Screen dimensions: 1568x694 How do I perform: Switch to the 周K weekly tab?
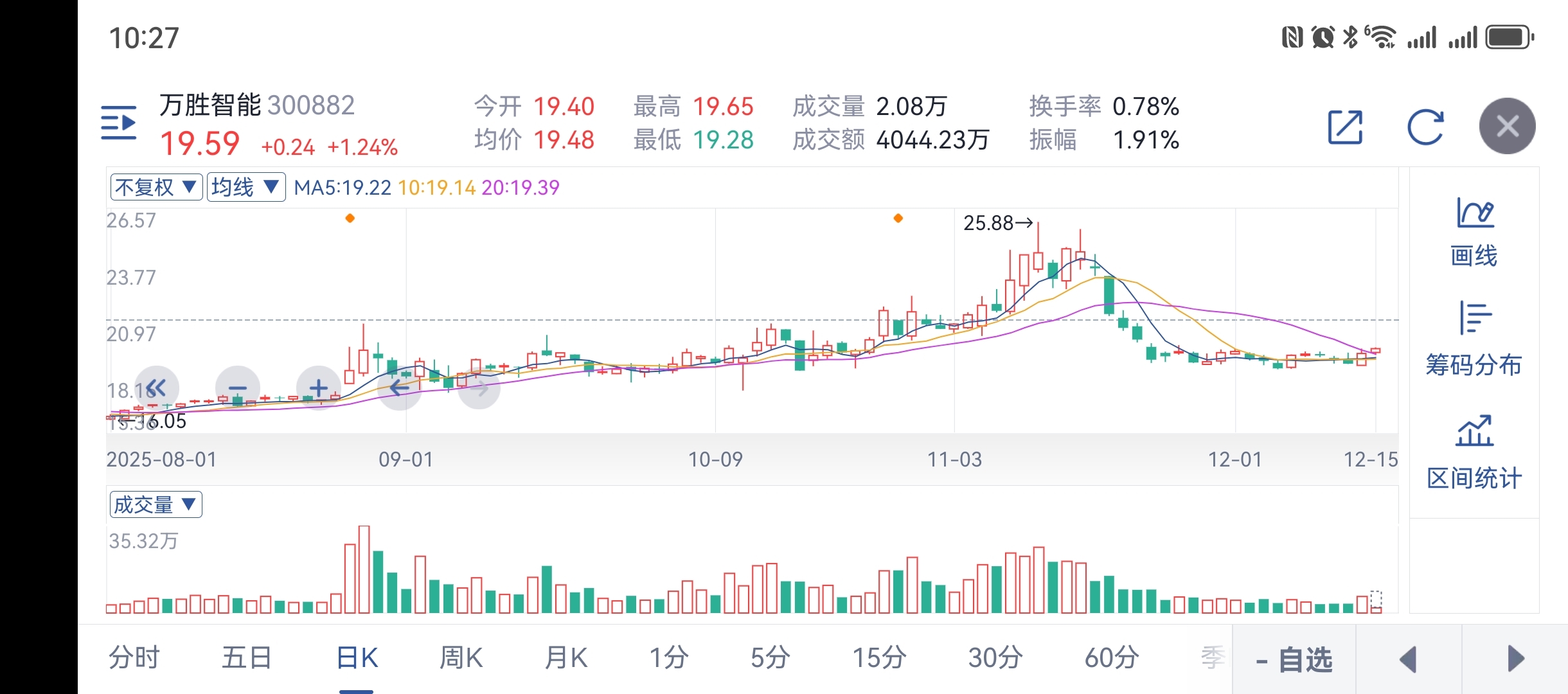click(x=461, y=658)
